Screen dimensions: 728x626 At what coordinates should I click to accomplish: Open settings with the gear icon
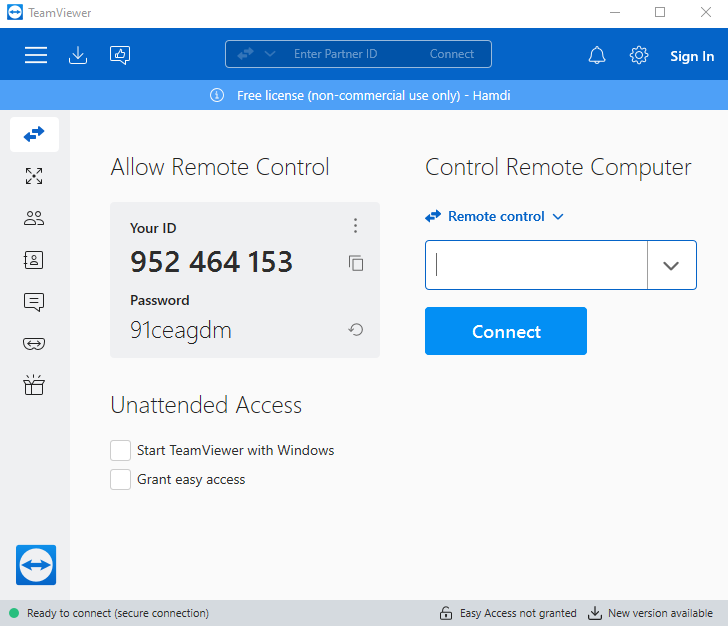pos(639,55)
